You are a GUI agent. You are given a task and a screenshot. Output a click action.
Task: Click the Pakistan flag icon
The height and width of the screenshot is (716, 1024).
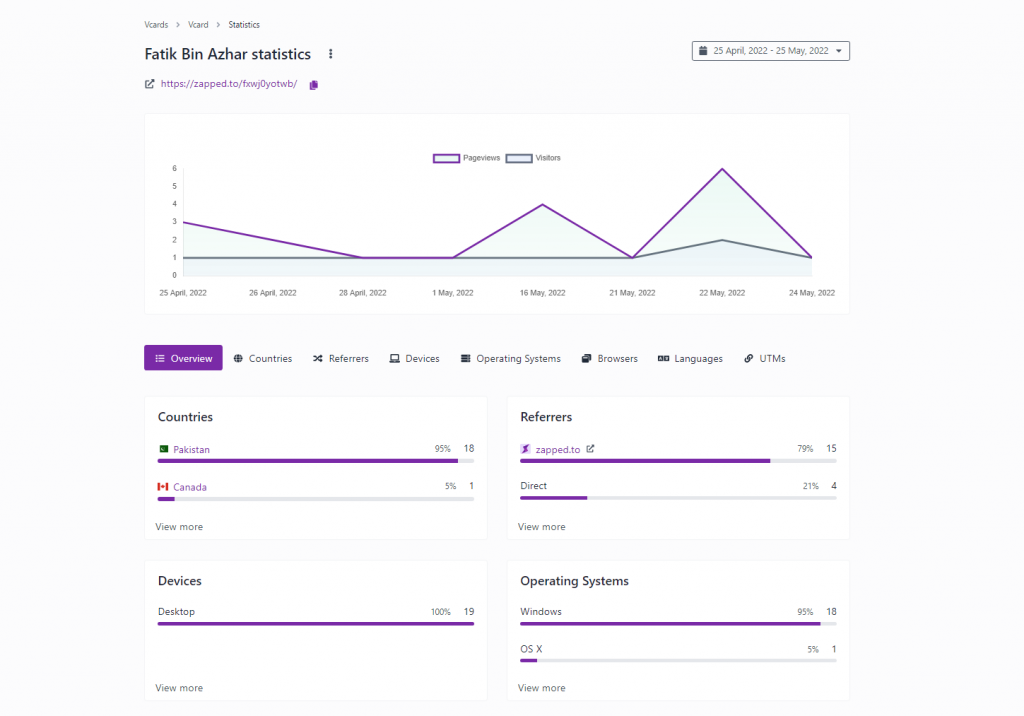click(164, 449)
